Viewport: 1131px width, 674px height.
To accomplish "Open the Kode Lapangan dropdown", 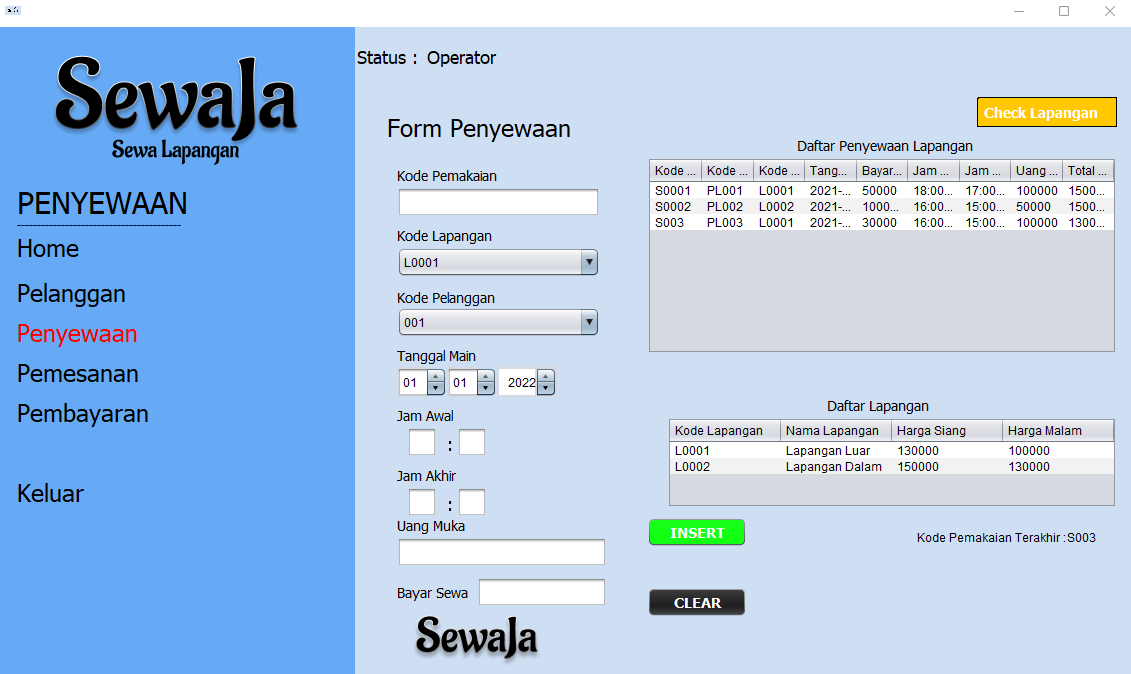I will (589, 263).
